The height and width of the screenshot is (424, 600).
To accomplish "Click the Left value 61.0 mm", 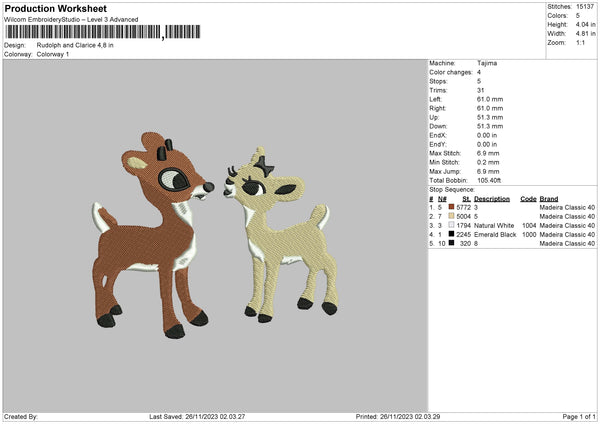I will (490, 99).
